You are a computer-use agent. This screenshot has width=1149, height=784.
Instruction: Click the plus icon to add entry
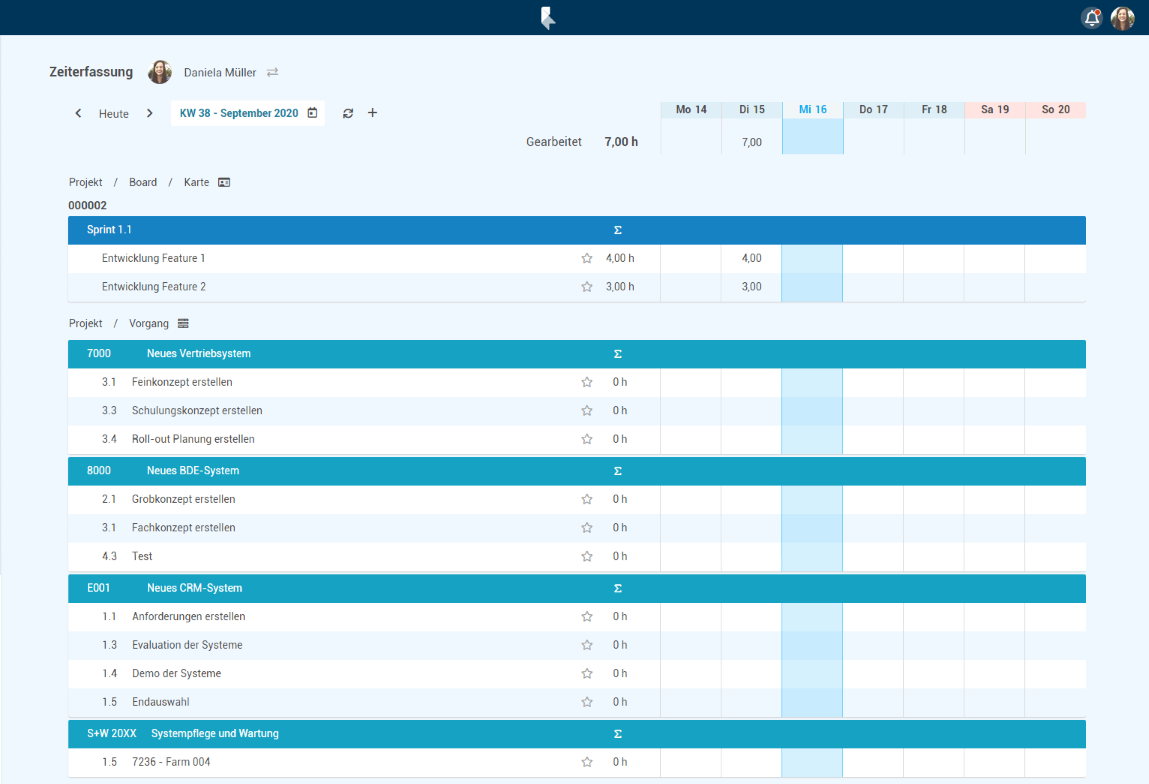pyautogui.click(x=372, y=113)
